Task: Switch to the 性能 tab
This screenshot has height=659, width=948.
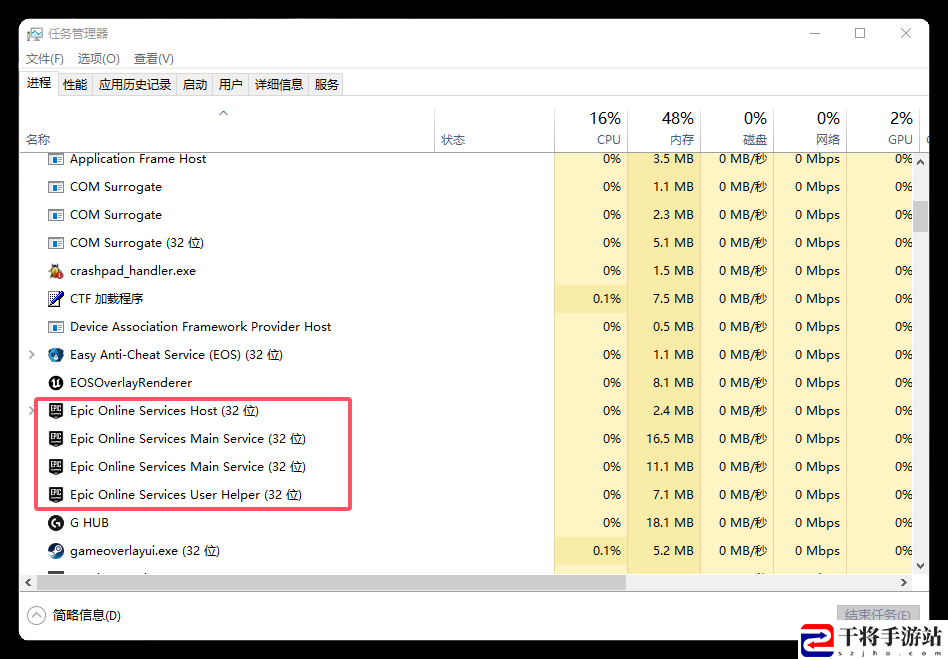Action: [x=75, y=85]
